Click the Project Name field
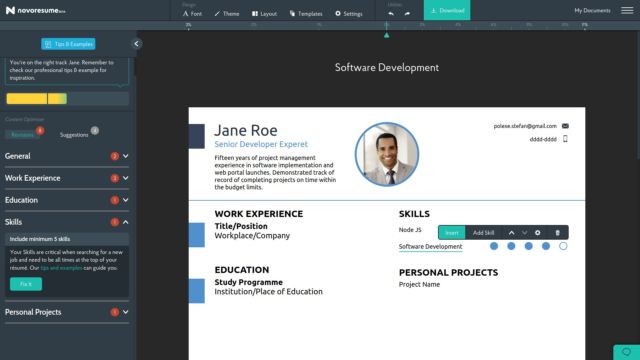Screen dimensions: 640x360 (419, 284)
